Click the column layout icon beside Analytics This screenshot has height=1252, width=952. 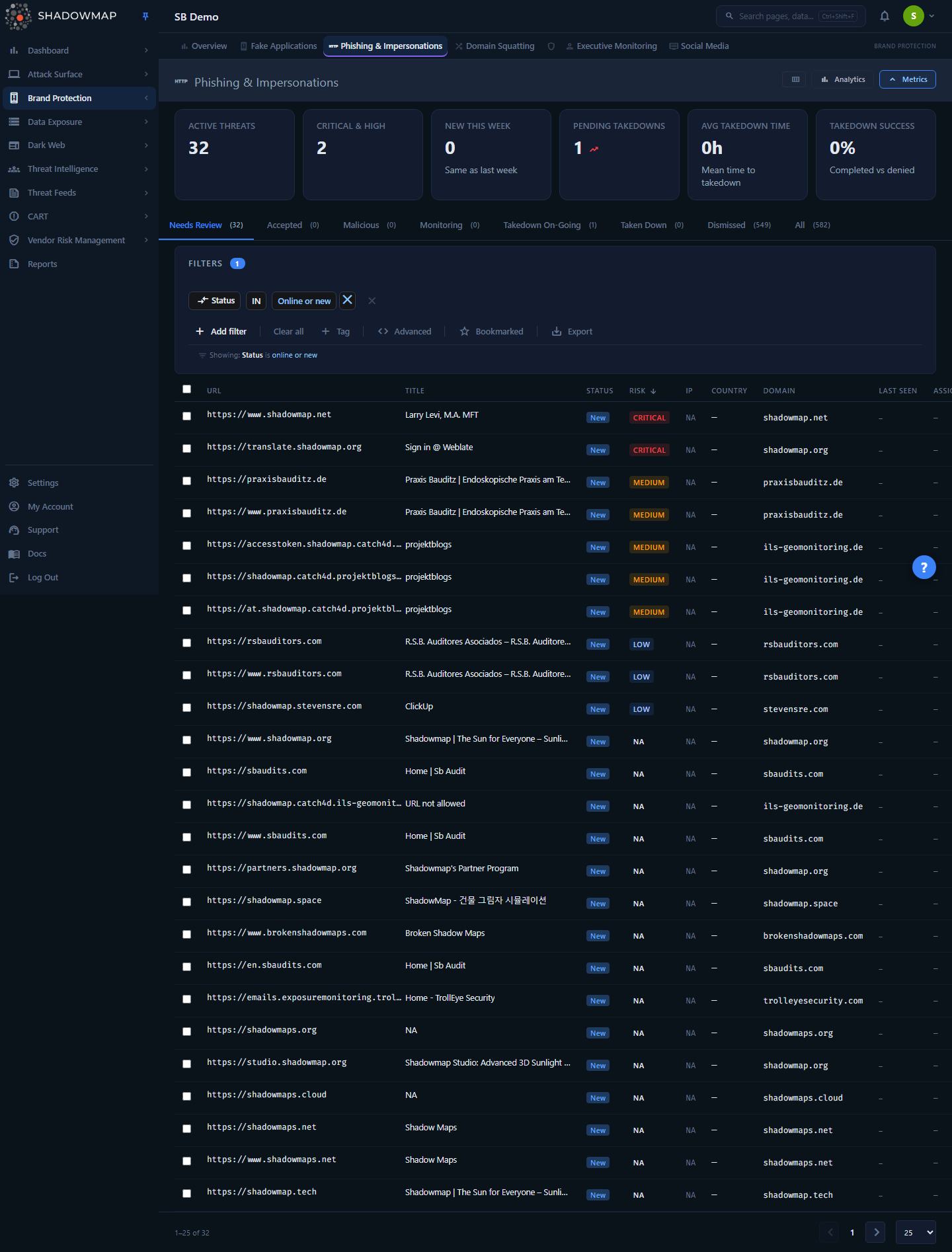click(795, 79)
